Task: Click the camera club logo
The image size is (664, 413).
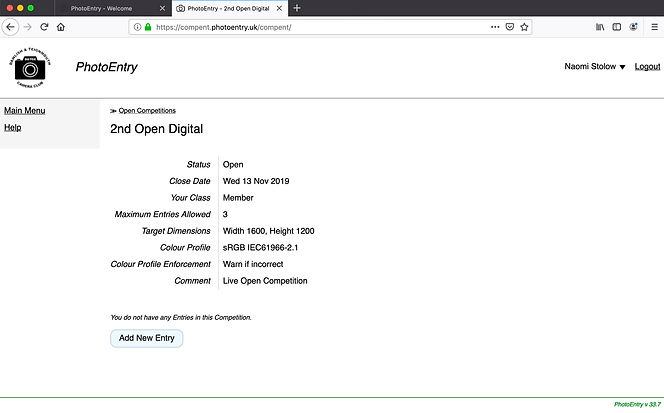Action: (30, 67)
